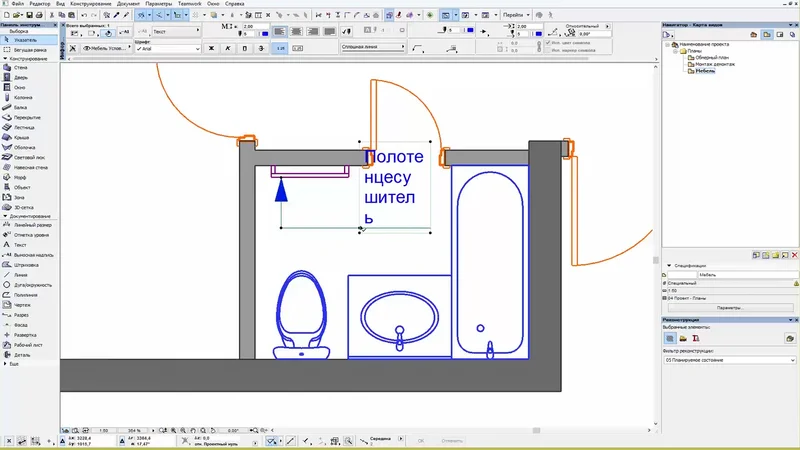Toggle bold (Ж) text formatting
800x450 pixels.
211,48
